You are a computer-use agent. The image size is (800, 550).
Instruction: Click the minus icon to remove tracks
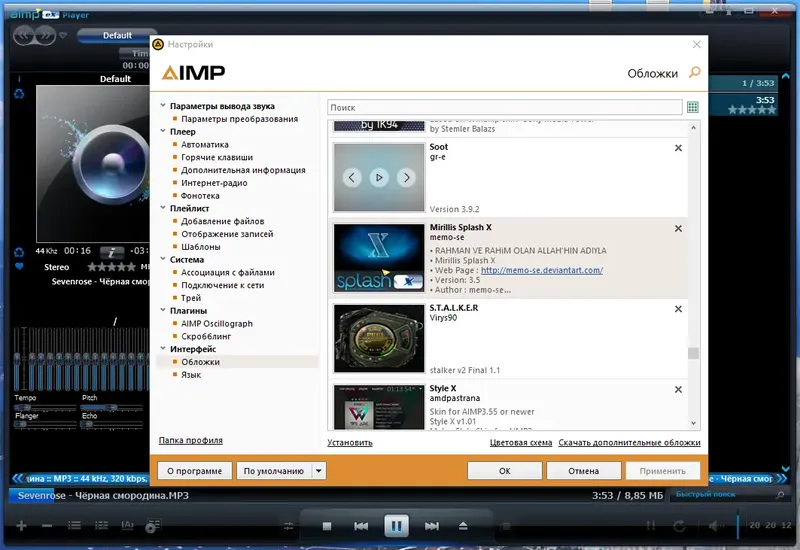click(47, 526)
